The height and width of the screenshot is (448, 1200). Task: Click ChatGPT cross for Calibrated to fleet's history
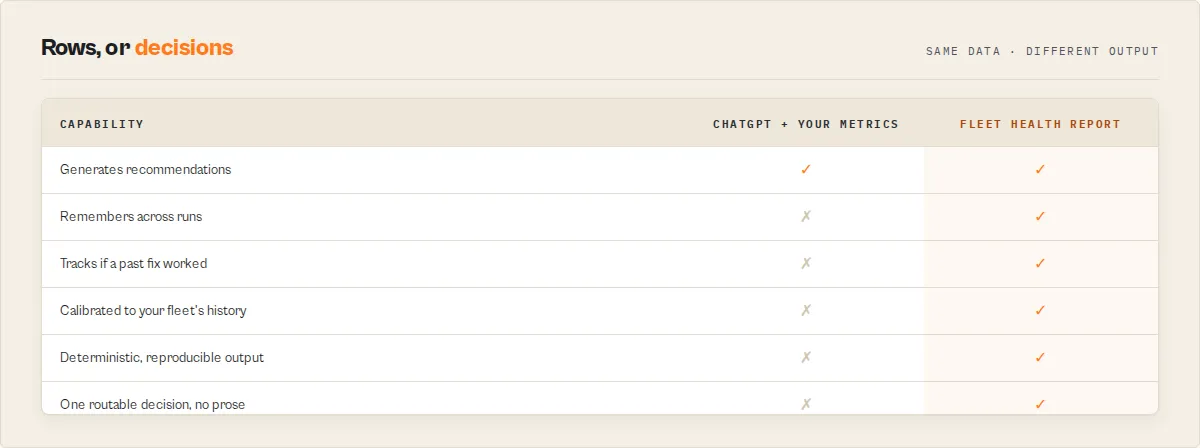pos(805,310)
